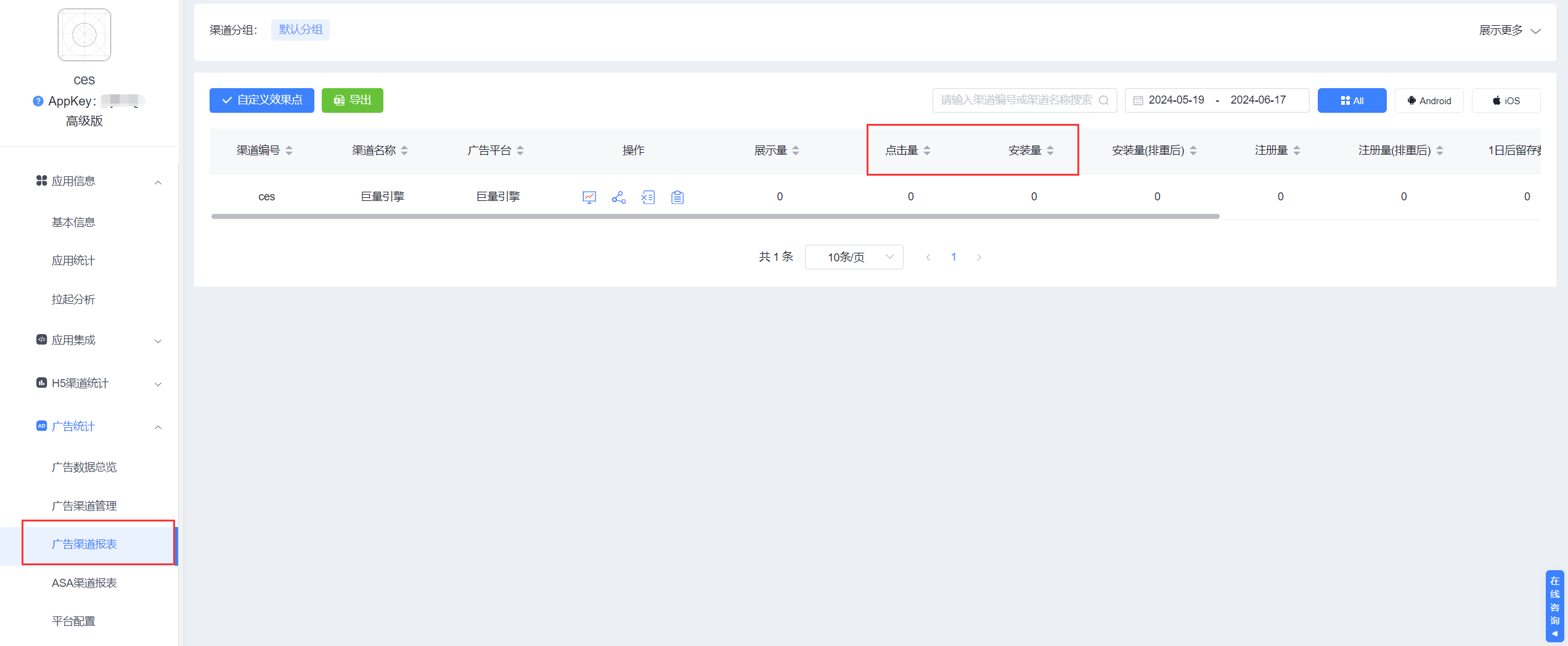Click the 高级版 edition label
Screen dimensions: 1568x646
click(x=84, y=121)
